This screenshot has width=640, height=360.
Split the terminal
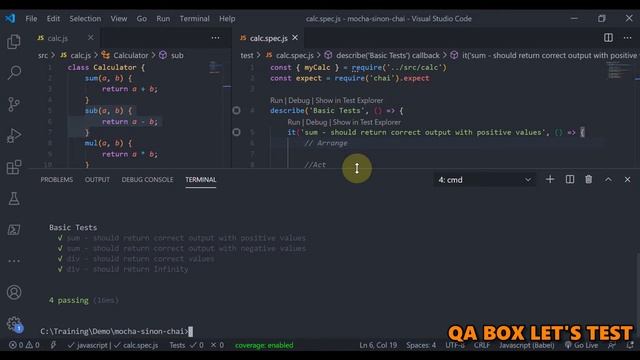[569, 179]
